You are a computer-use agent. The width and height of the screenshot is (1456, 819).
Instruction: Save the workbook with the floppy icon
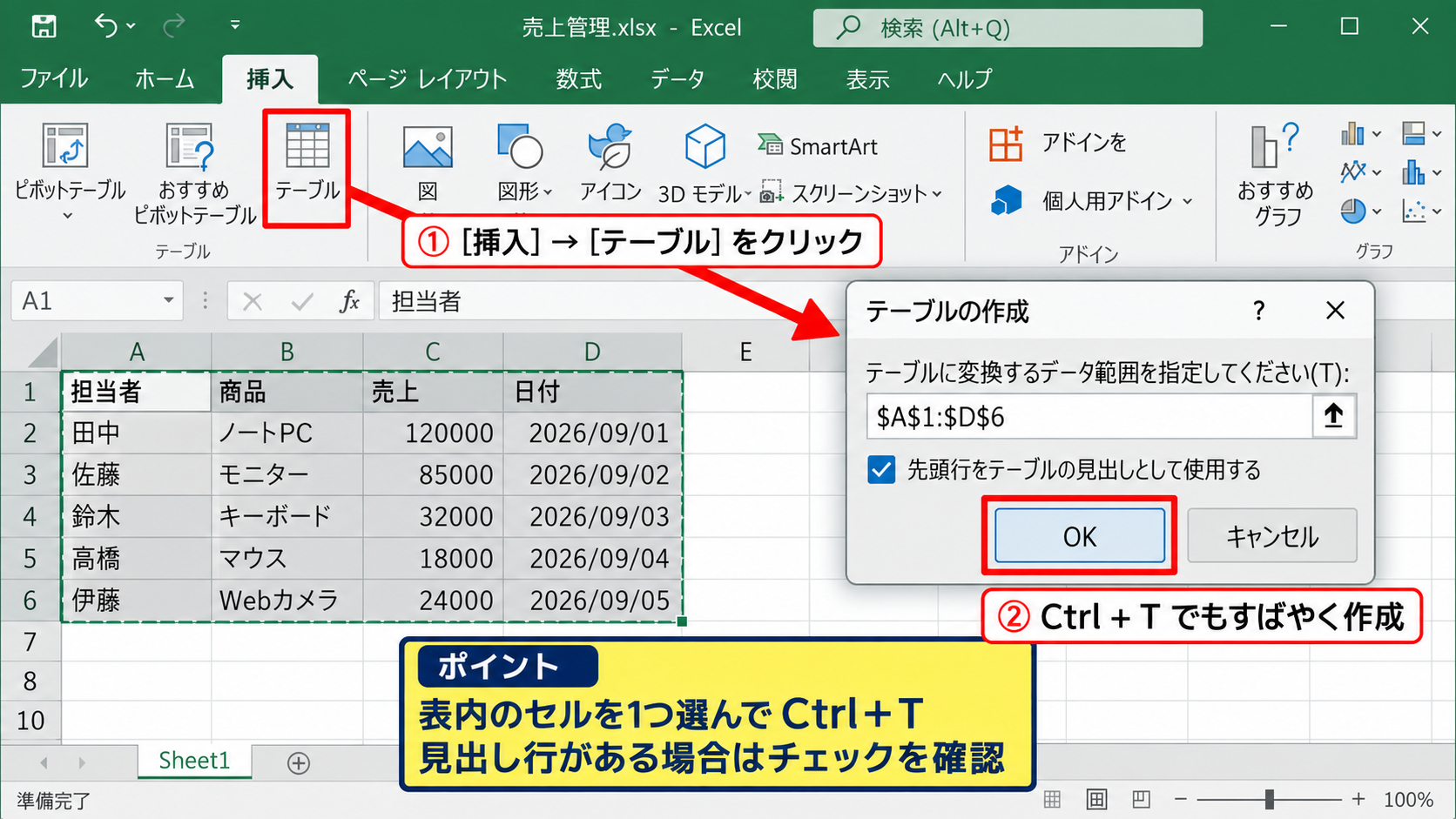(44, 26)
